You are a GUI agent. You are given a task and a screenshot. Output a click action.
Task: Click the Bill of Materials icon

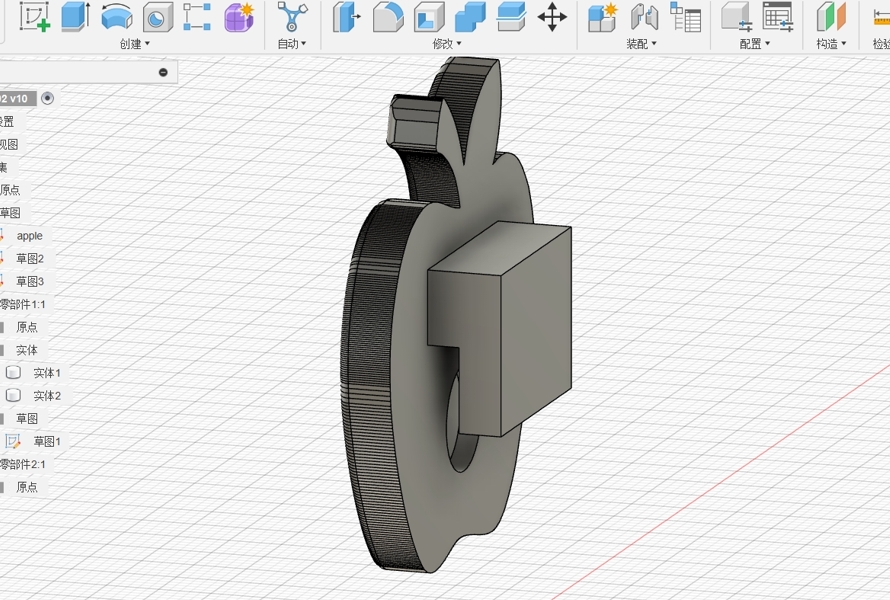(x=685, y=16)
